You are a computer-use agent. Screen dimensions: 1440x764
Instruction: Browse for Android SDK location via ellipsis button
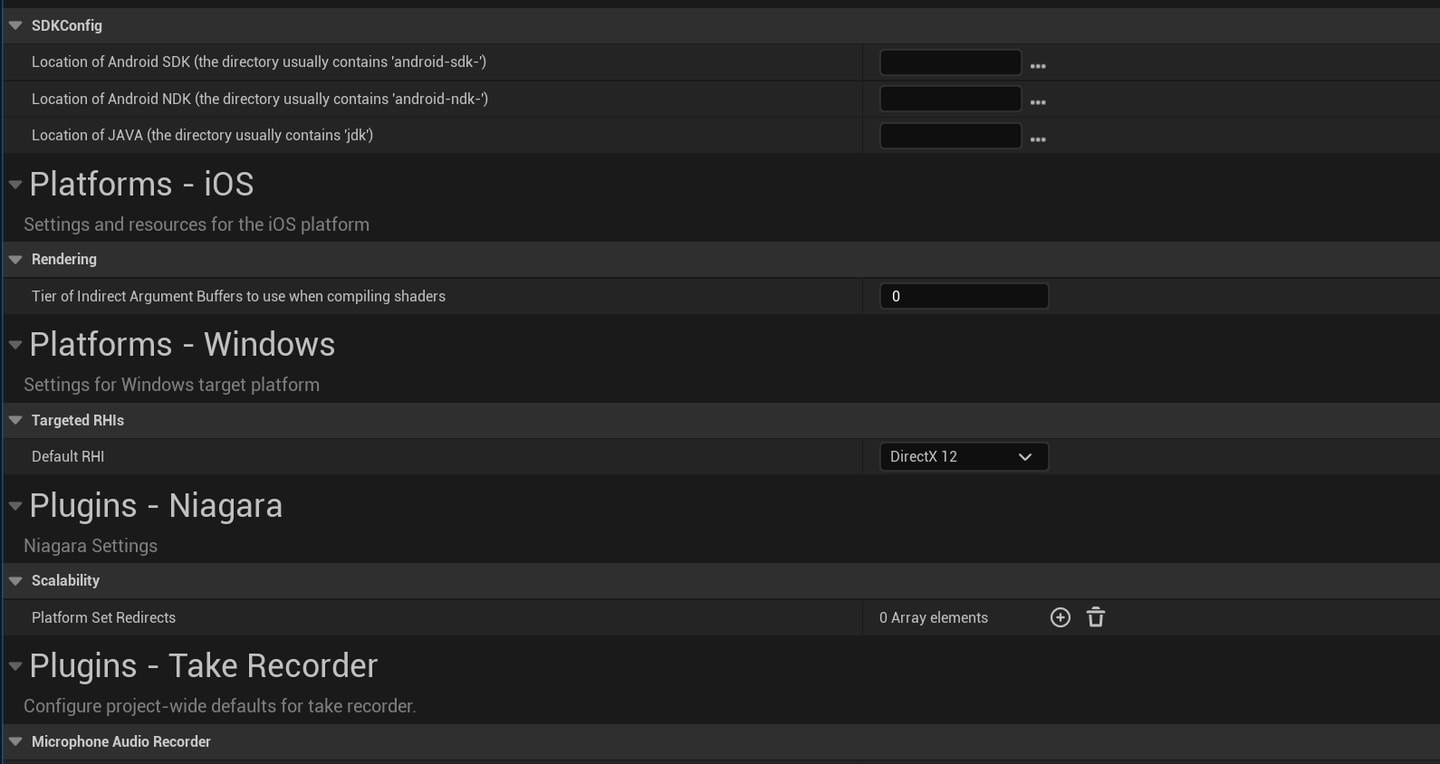pos(1038,66)
